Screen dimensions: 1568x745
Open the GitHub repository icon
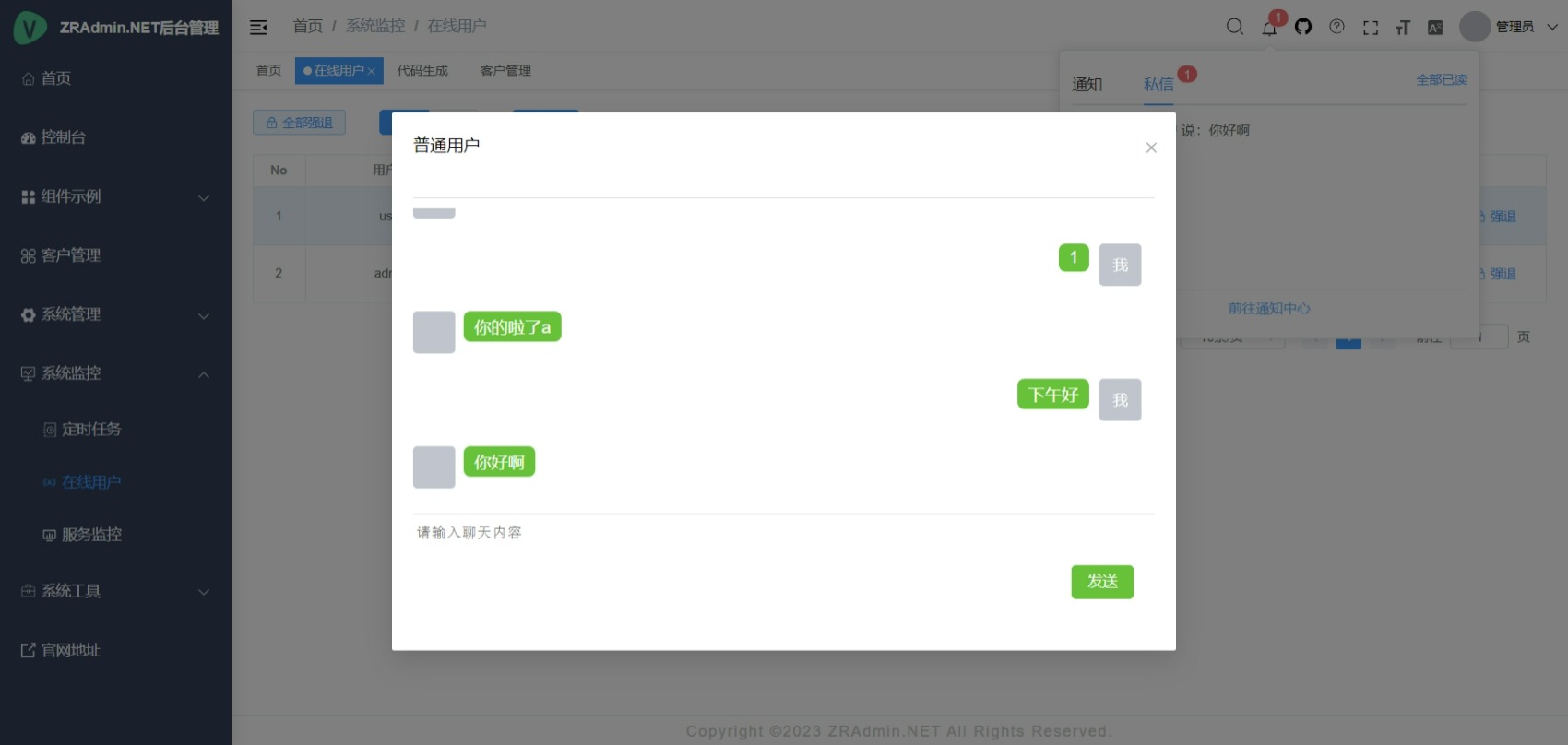click(1302, 27)
